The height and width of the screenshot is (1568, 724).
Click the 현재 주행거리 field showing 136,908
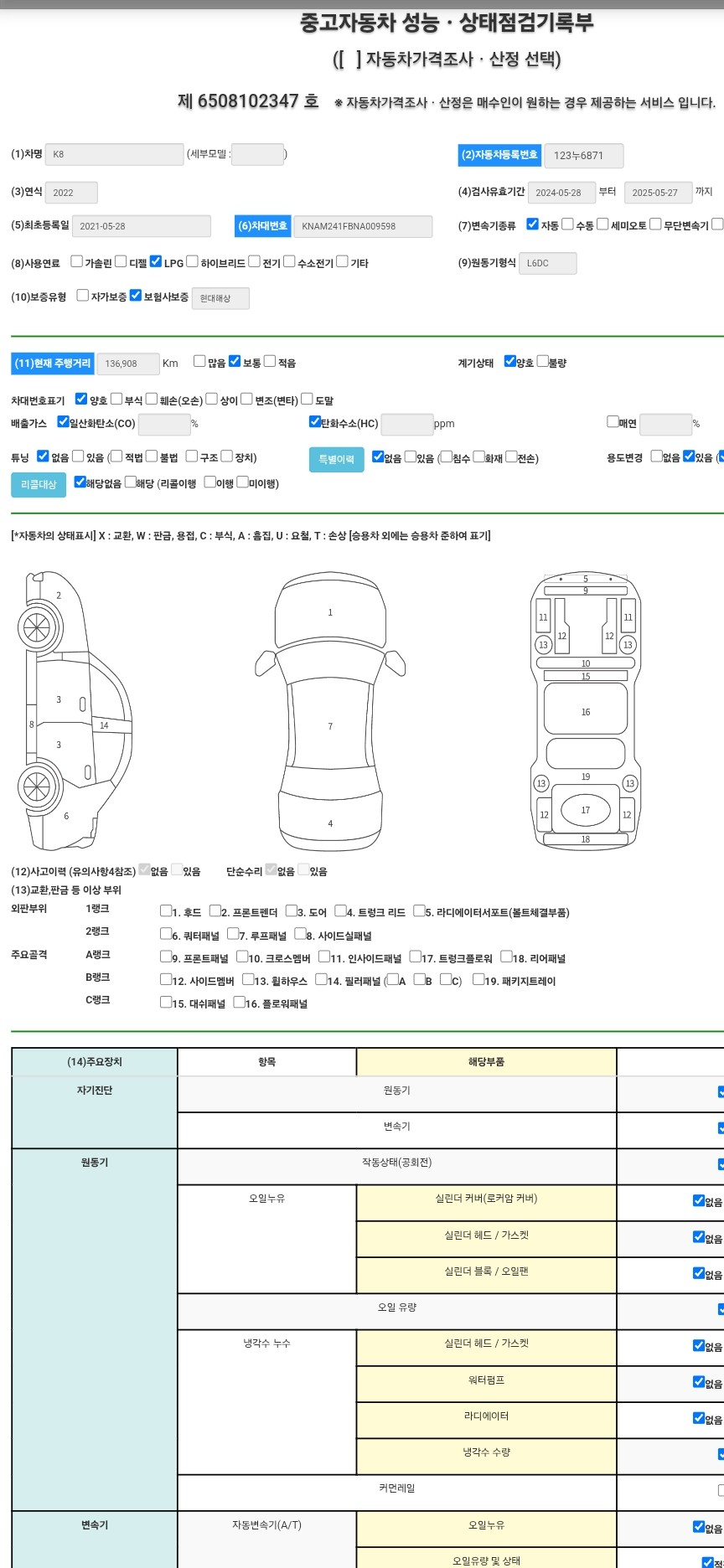tap(128, 364)
